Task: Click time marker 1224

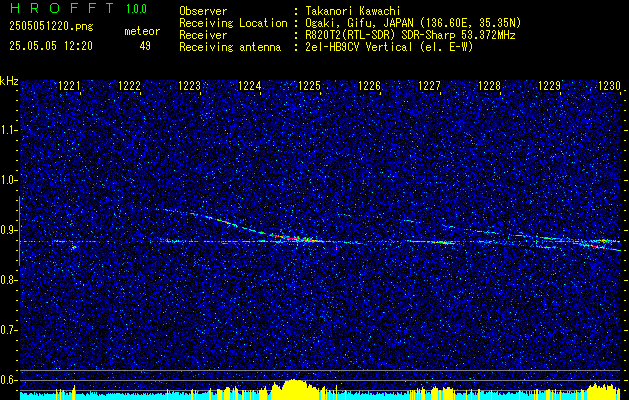Action: coord(250,86)
